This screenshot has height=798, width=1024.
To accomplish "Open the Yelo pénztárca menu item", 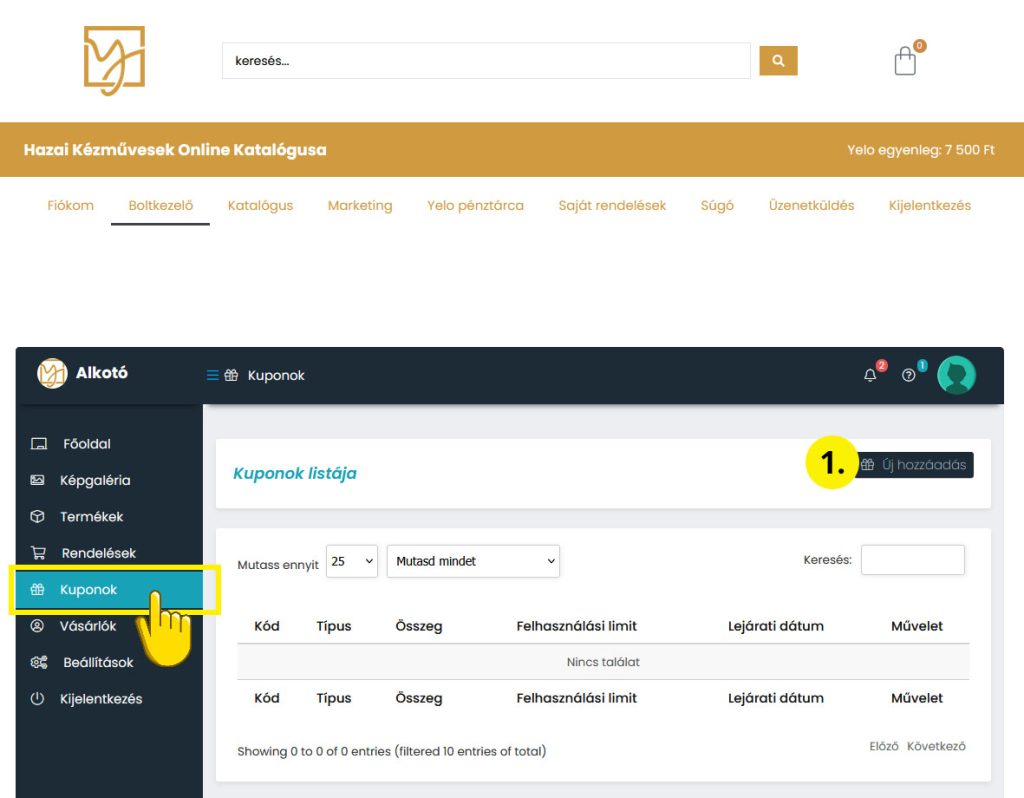I will 475,205.
